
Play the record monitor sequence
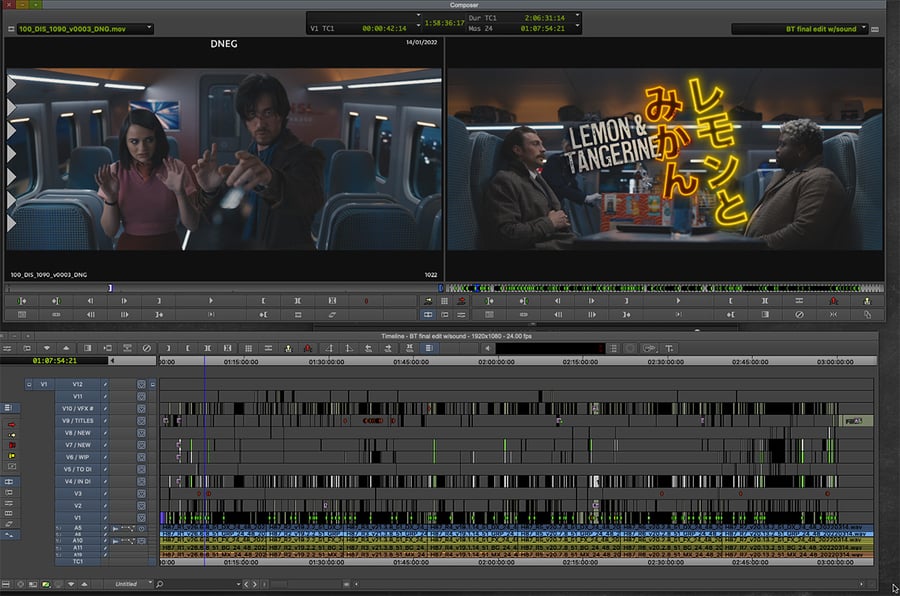[678, 301]
